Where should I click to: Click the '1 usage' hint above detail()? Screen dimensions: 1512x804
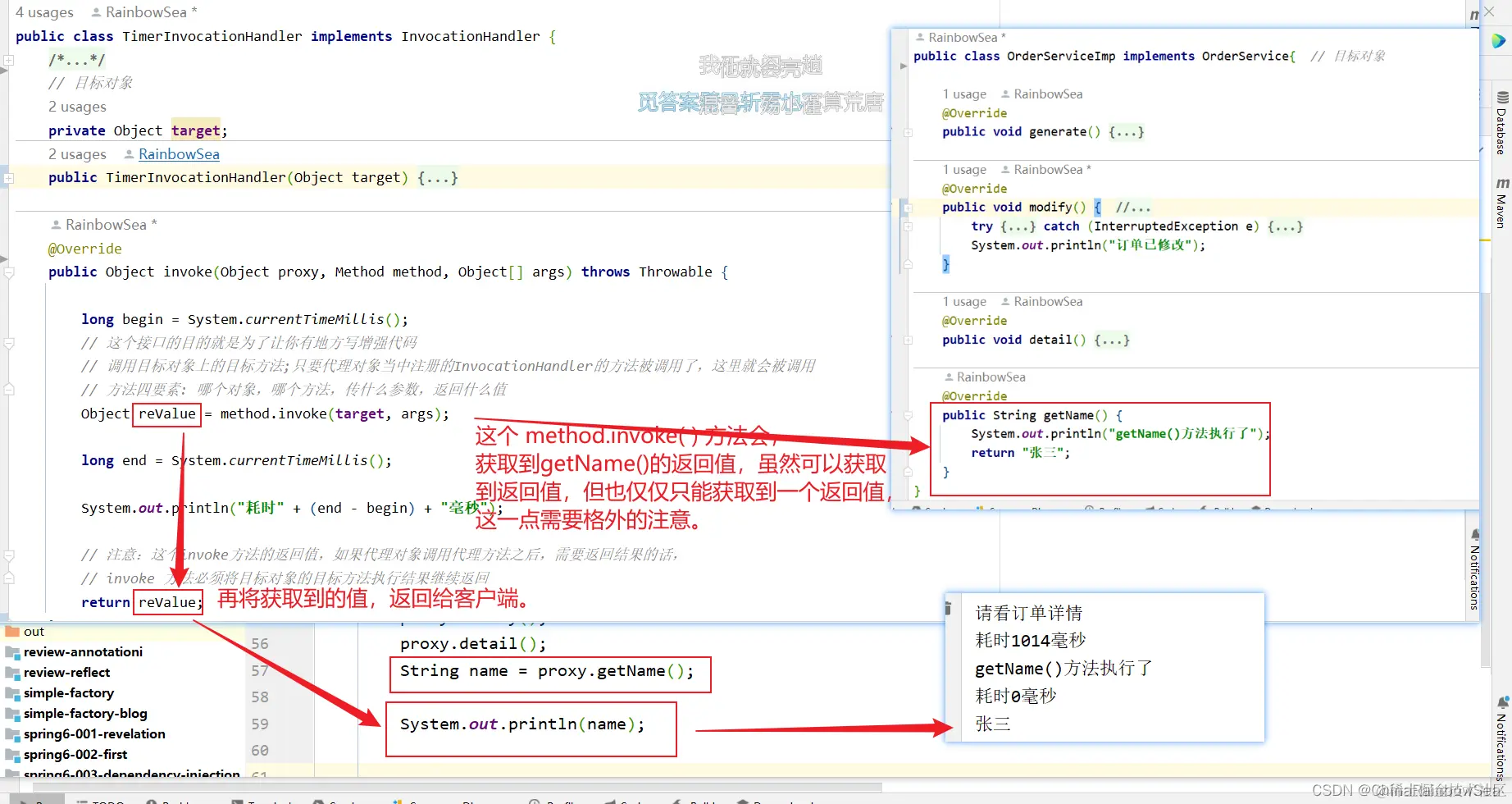[964, 302]
